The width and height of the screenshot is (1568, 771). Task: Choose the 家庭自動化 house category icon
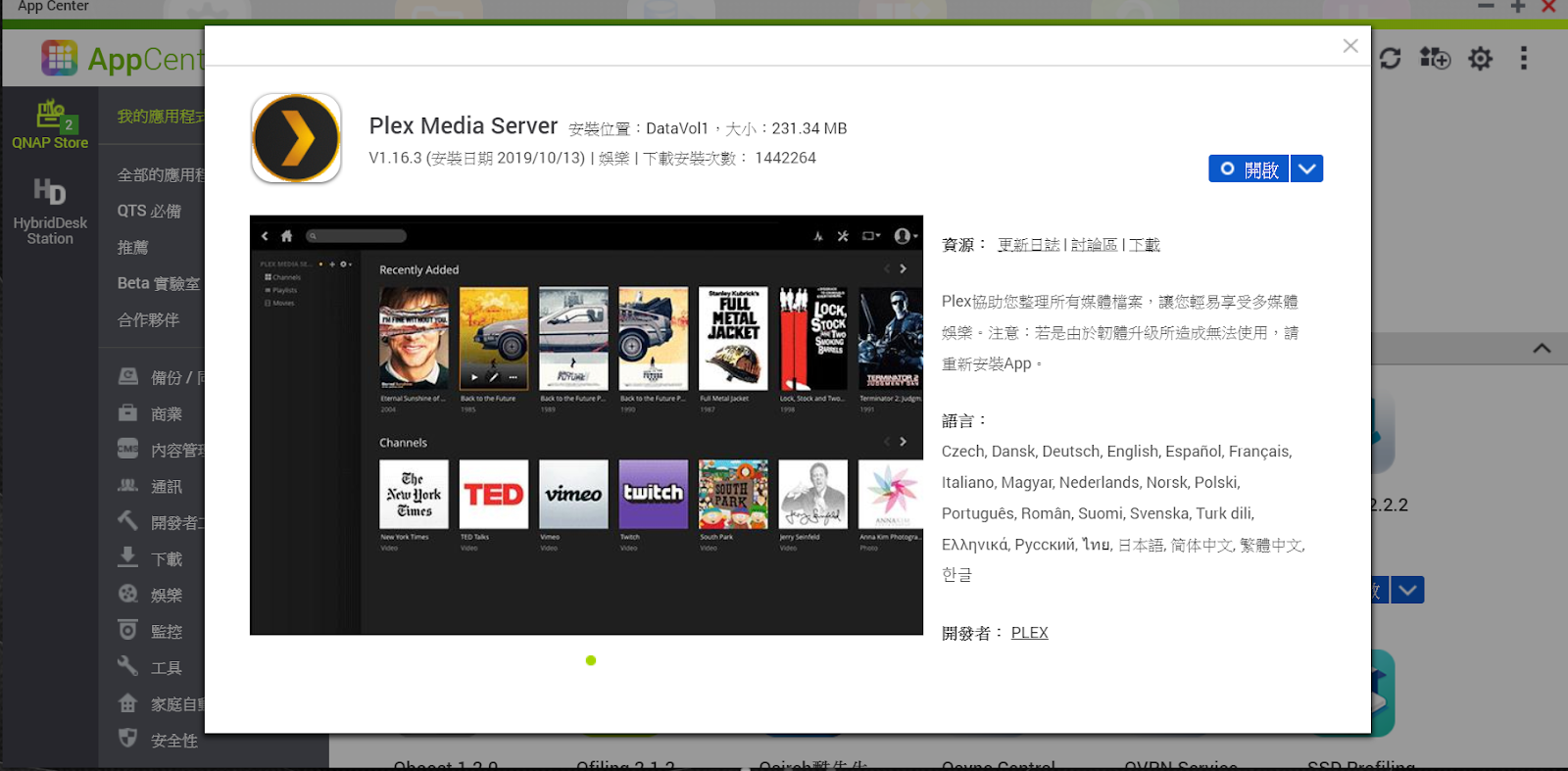click(128, 702)
